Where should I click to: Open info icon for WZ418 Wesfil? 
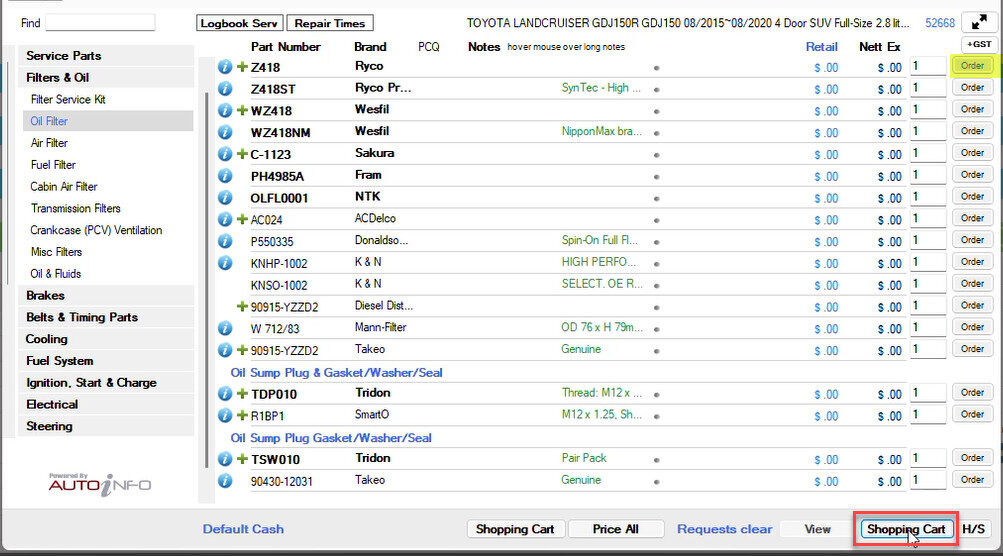pos(225,110)
